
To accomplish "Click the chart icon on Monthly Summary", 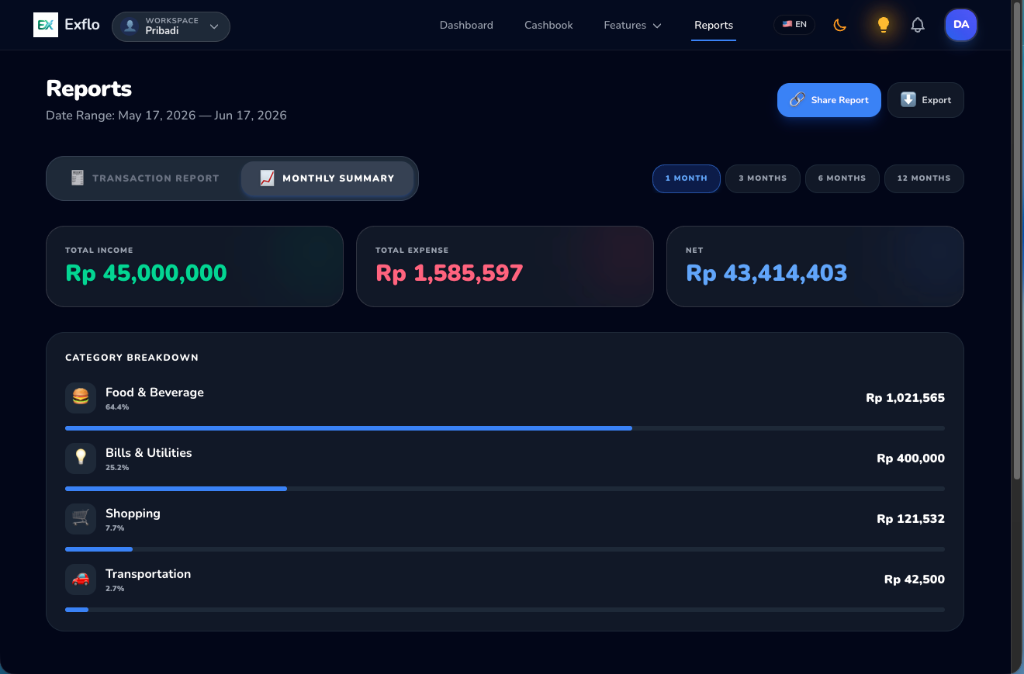I will pyautogui.click(x=267, y=178).
